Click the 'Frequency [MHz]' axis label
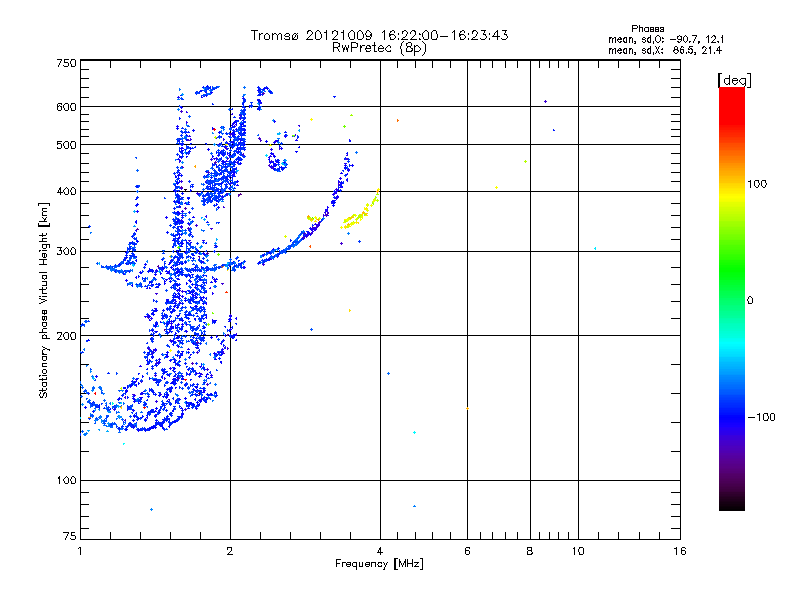 [x=379, y=564]
